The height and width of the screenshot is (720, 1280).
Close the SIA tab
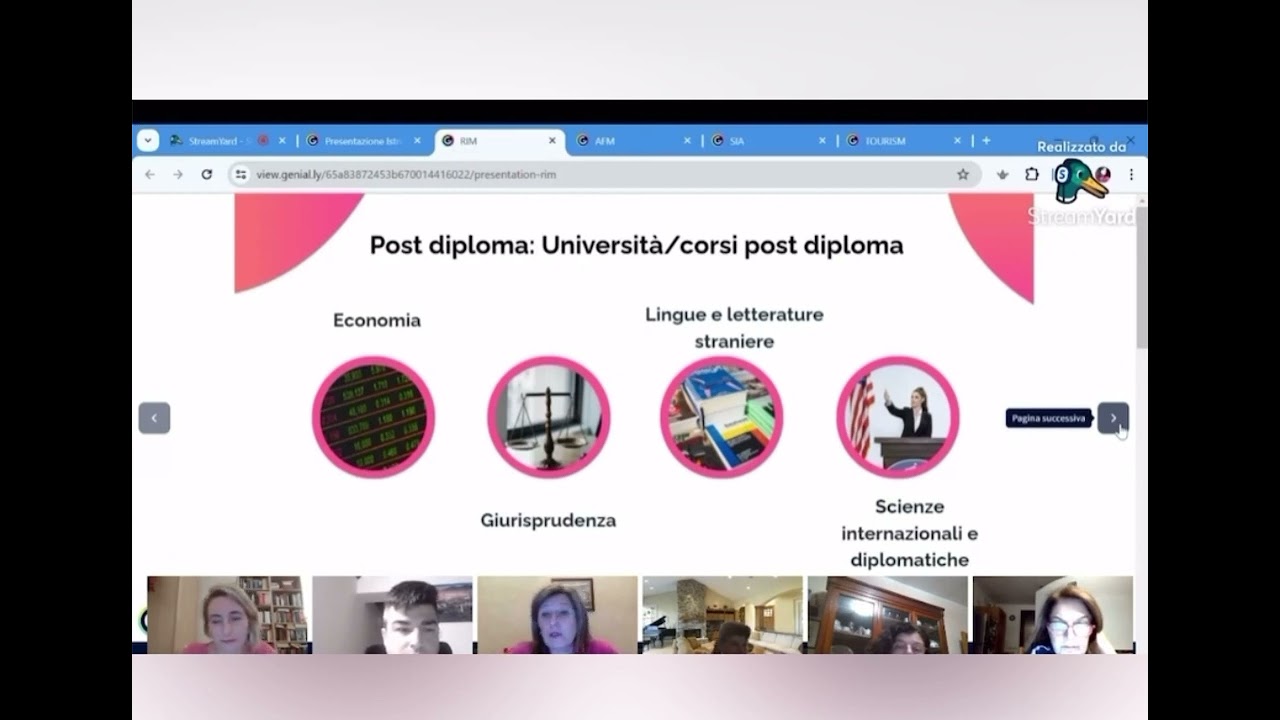click(x=822, y=141)
